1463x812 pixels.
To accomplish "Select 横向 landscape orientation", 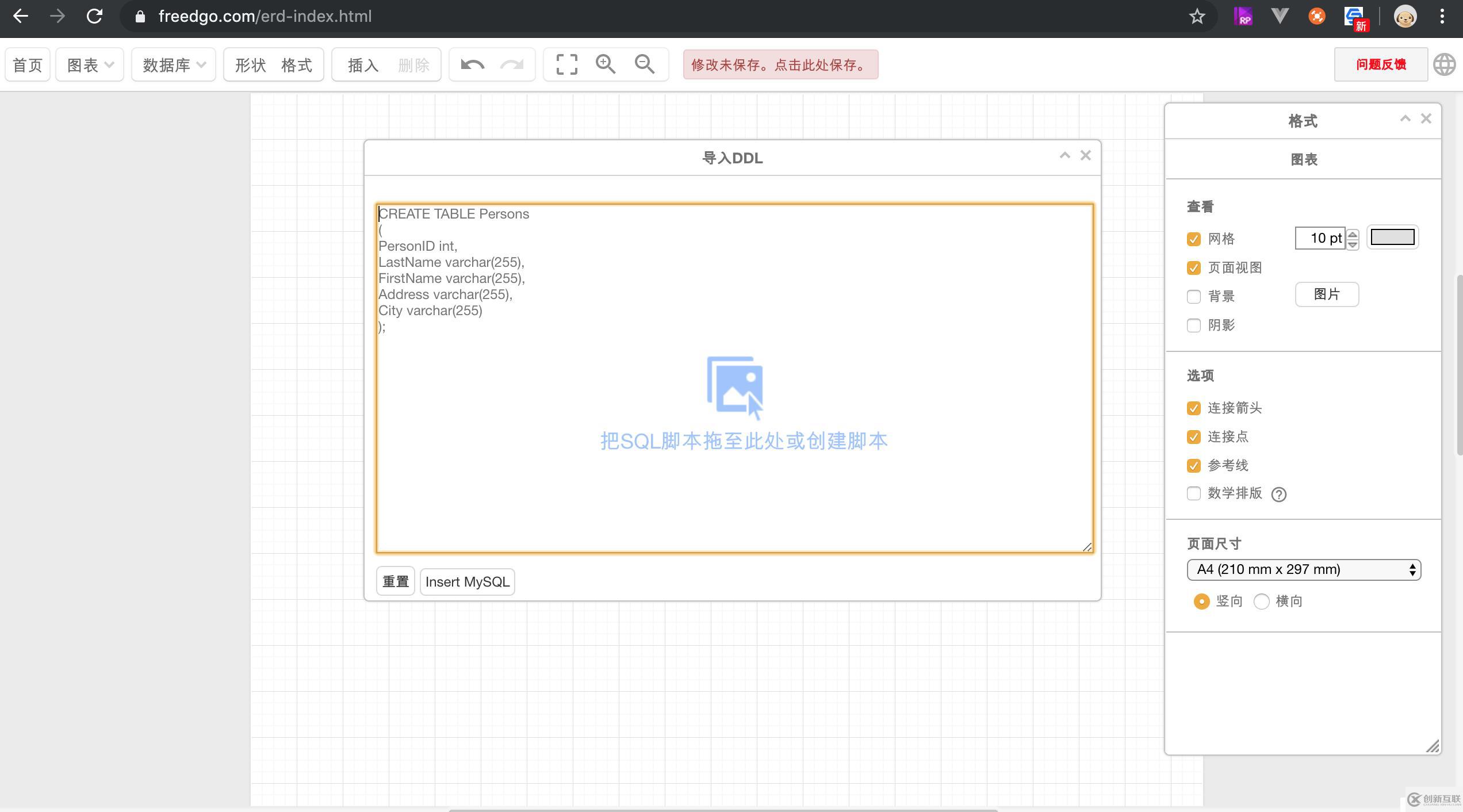I will (1262, 602).
